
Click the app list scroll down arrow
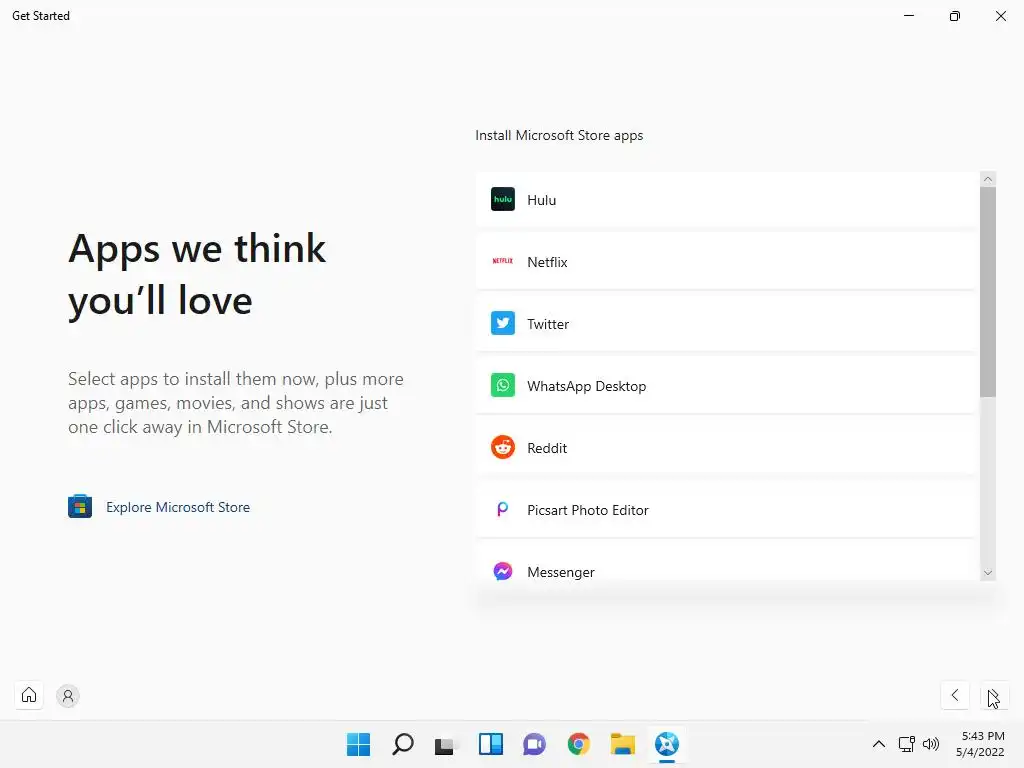coord(987,573)
